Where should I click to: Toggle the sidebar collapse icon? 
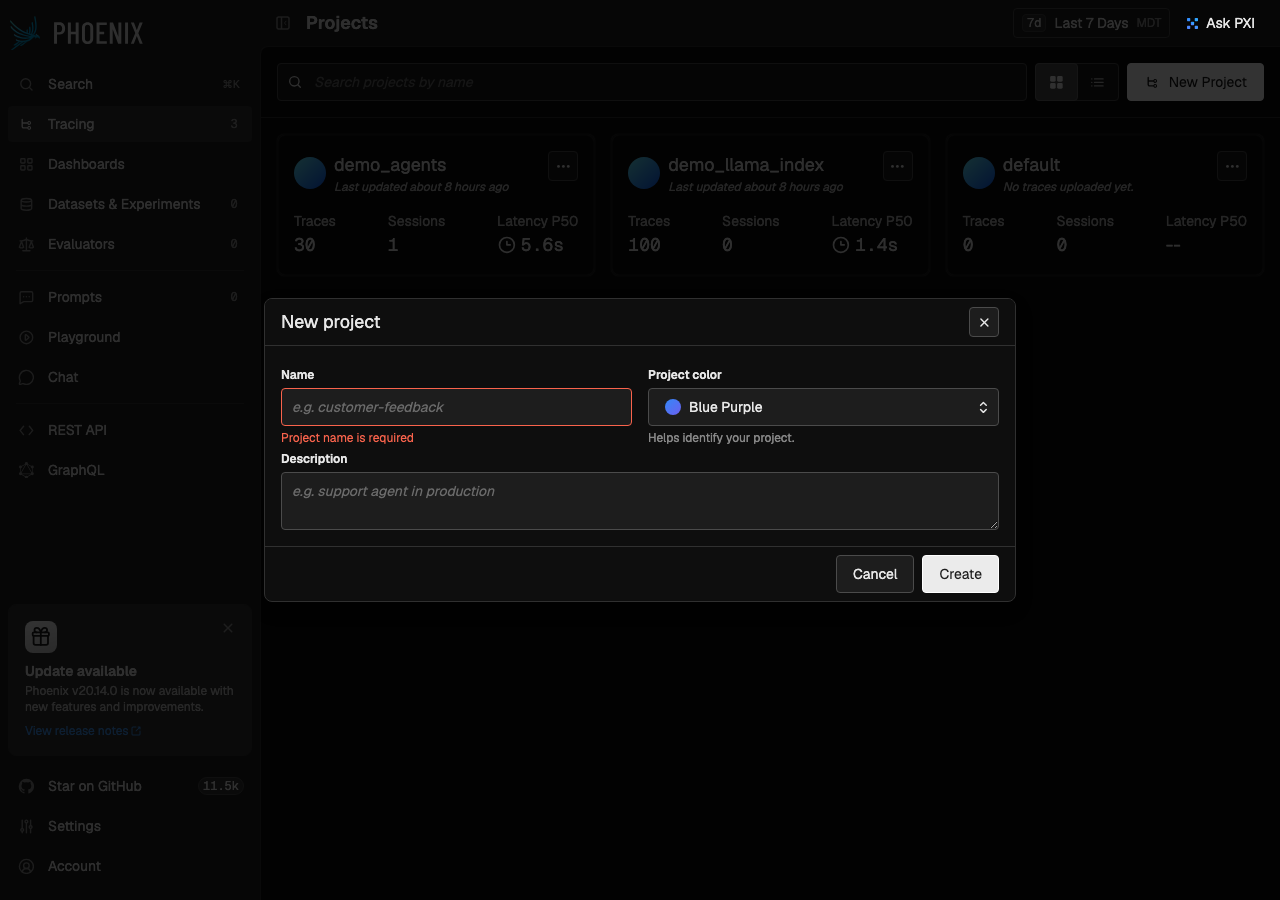point(283,23)
